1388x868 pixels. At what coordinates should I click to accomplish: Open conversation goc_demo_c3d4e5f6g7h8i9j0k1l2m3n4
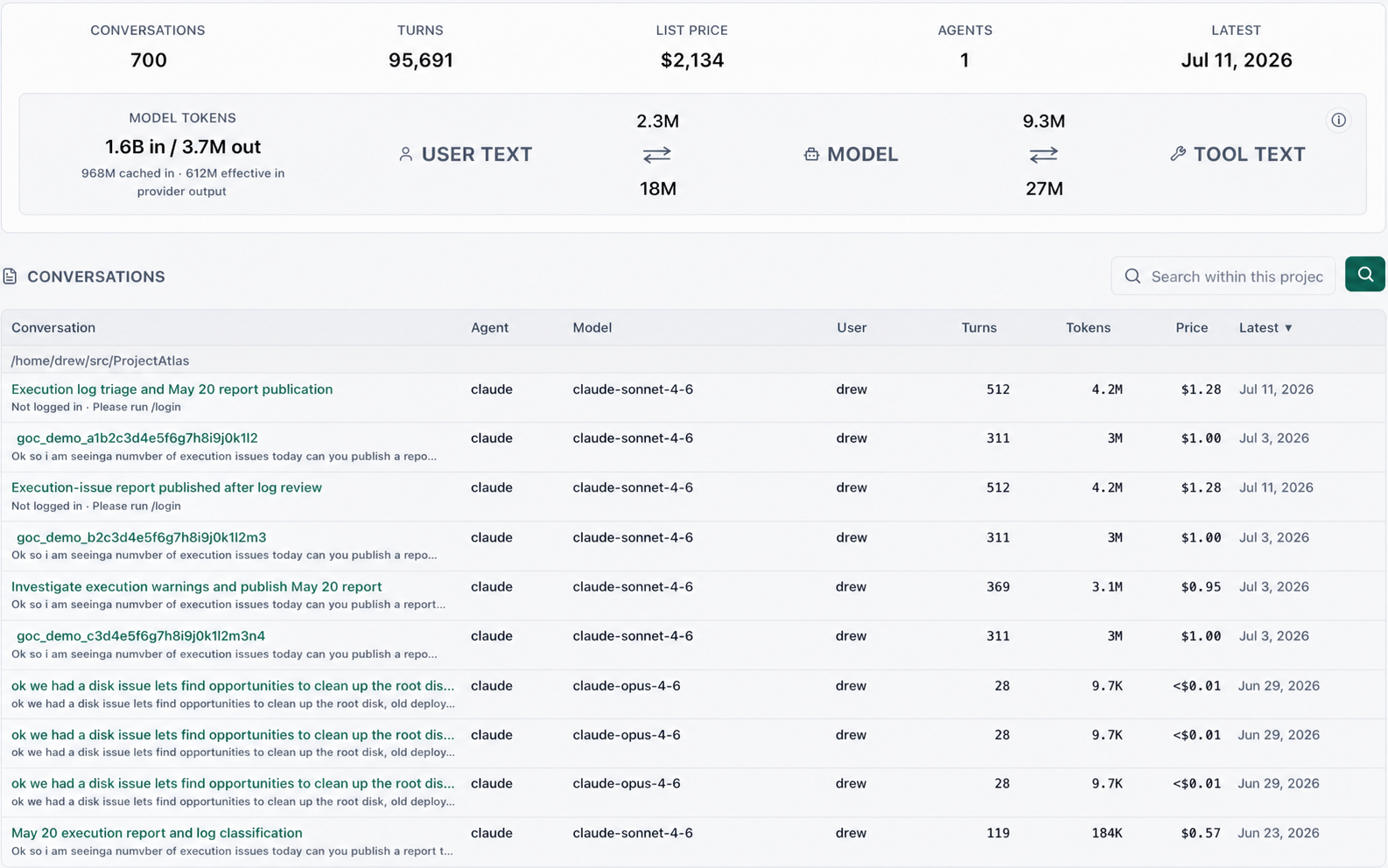tap(141, 636)
